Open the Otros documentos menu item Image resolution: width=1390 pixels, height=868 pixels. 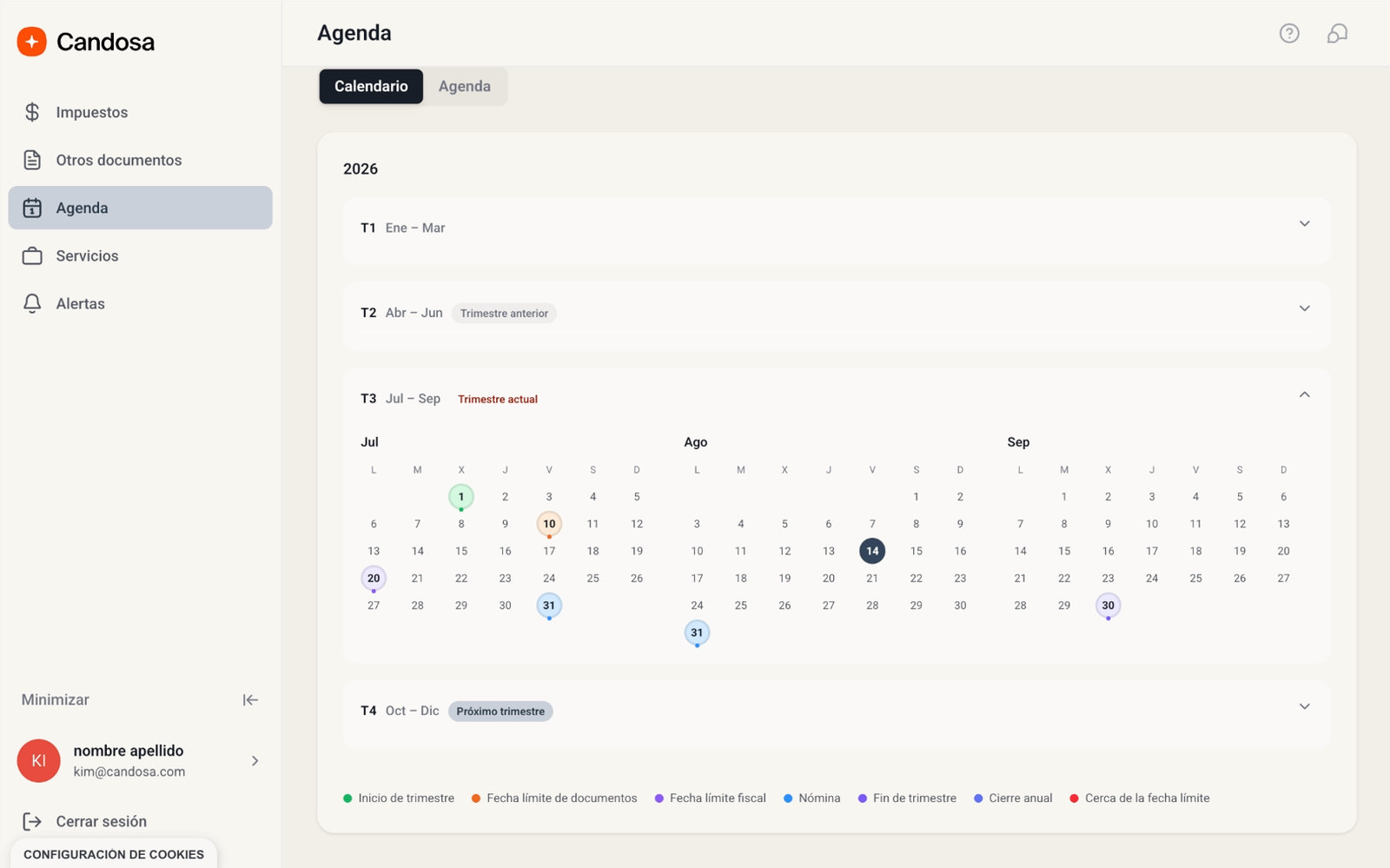click(x=140, y=160)
